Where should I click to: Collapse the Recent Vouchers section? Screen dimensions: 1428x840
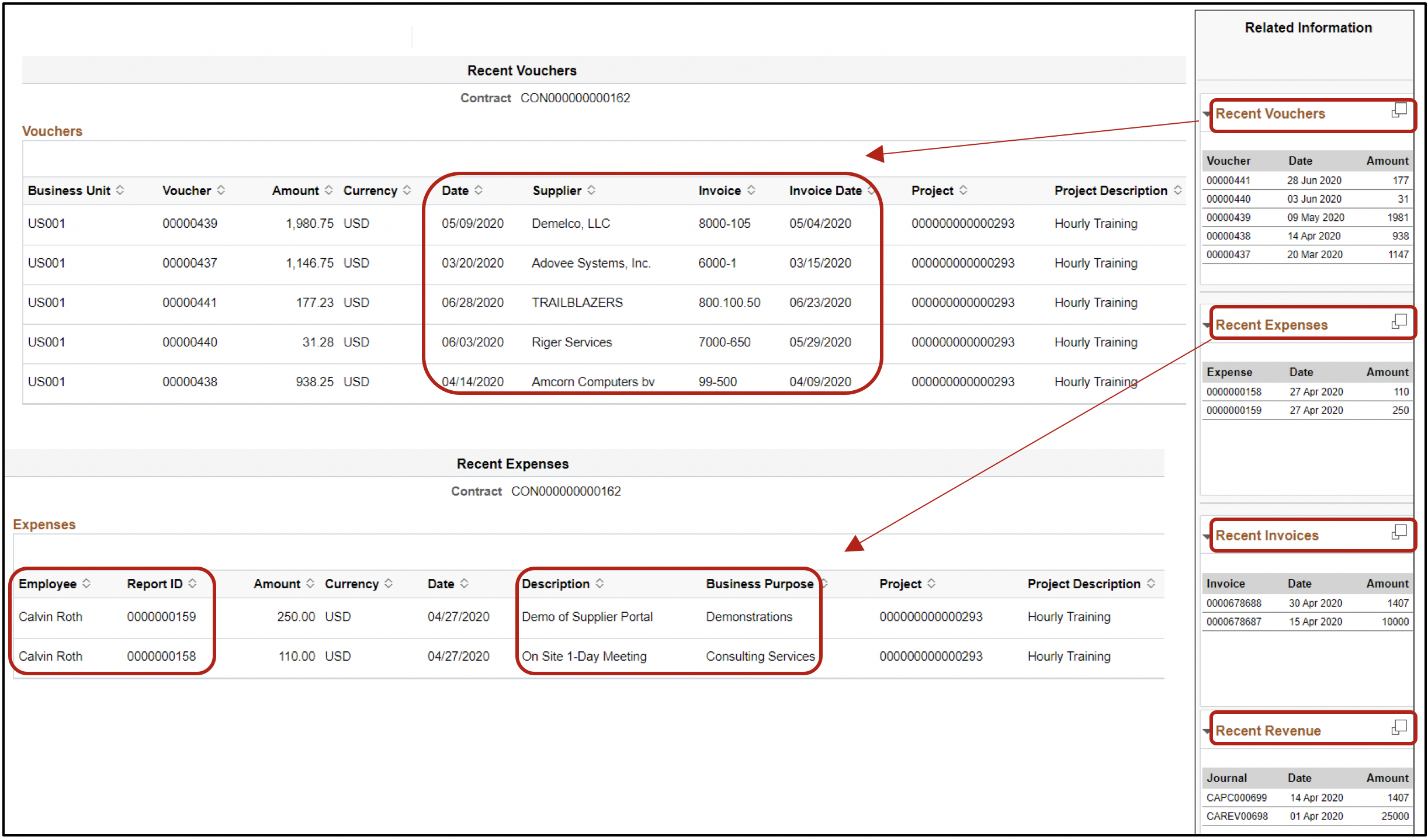point(1207,114)
